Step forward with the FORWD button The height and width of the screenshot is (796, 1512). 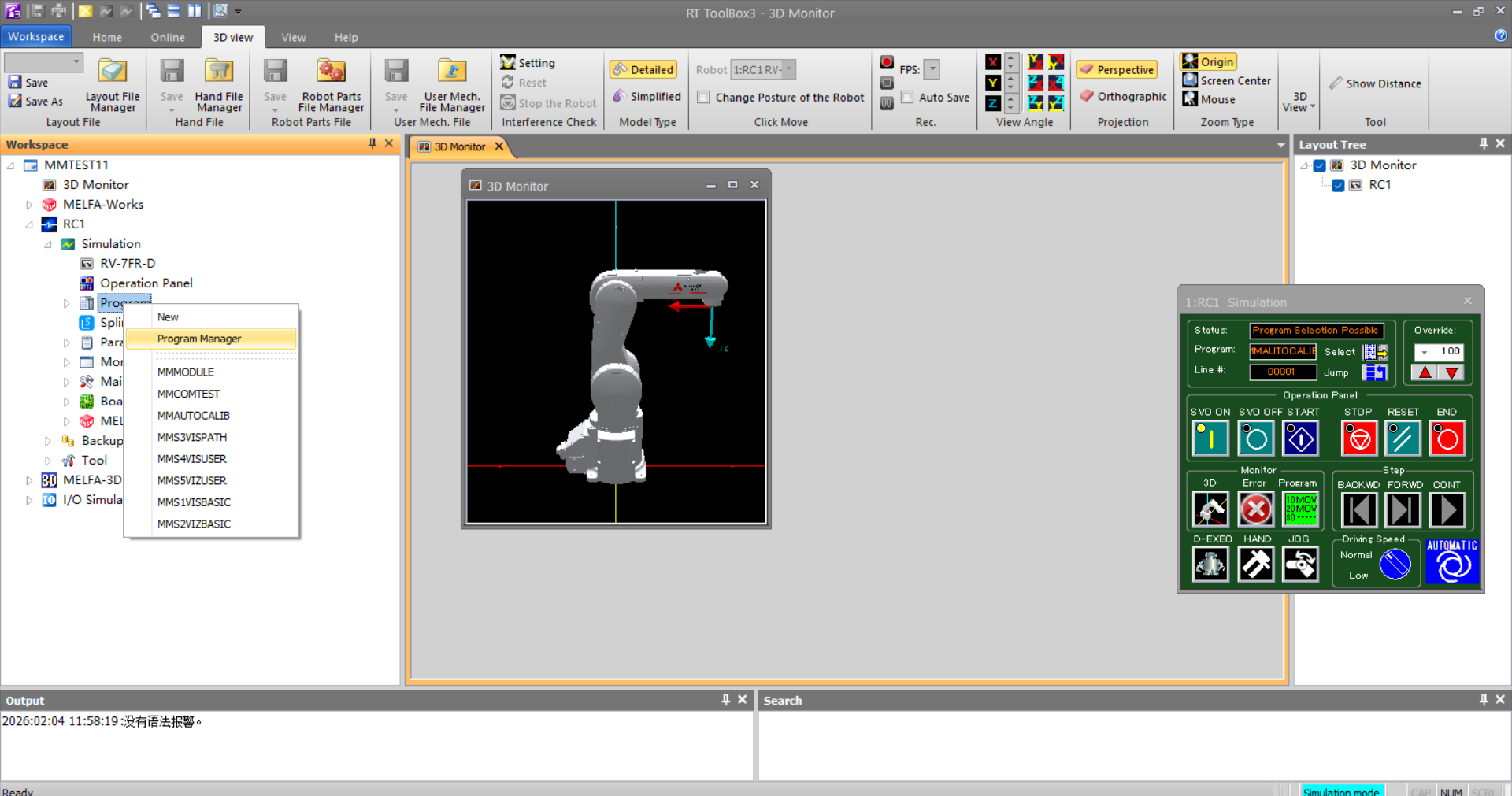coord(1403,509)
